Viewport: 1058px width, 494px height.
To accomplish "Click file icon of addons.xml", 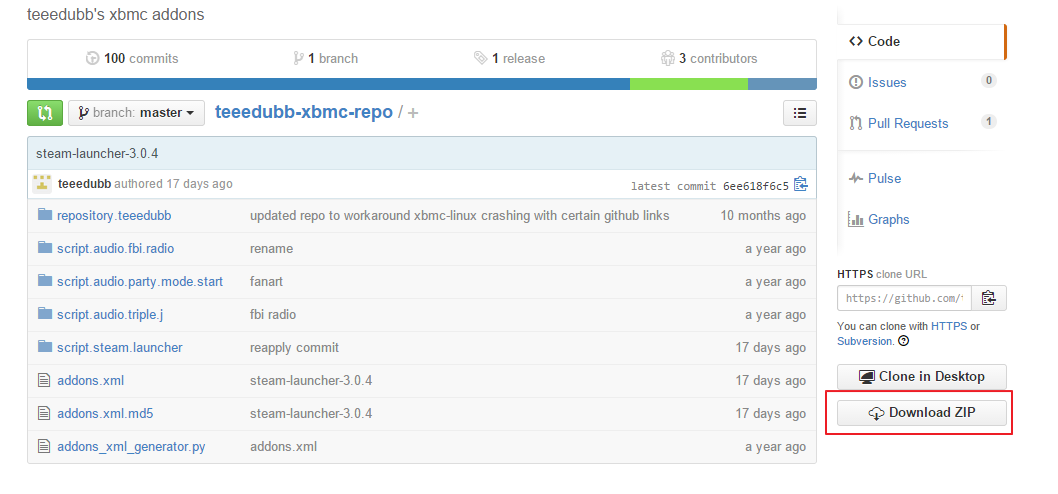I will click(x=45, y=380).
